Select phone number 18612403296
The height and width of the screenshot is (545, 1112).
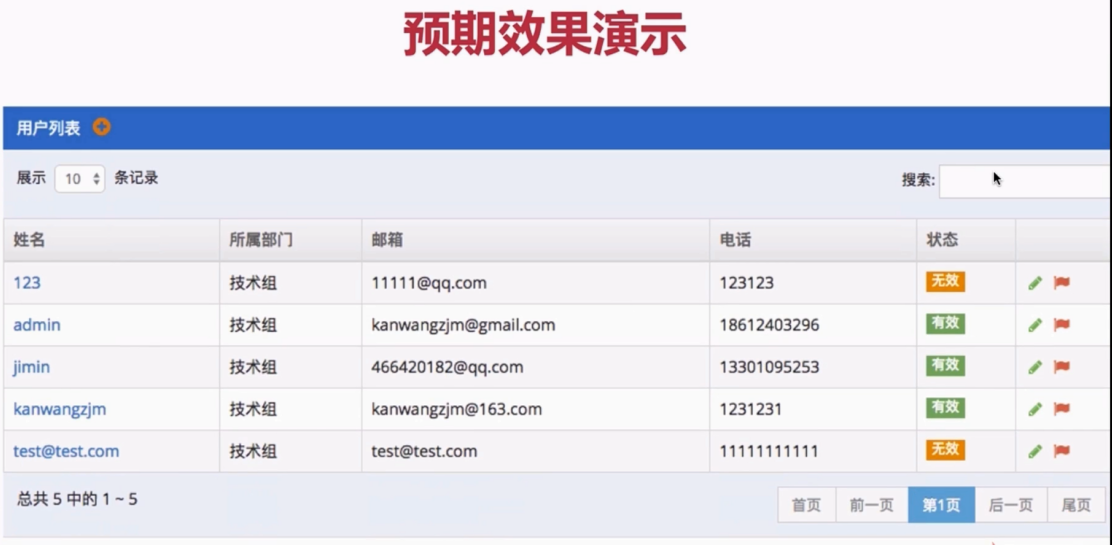(x=769, y=325)
